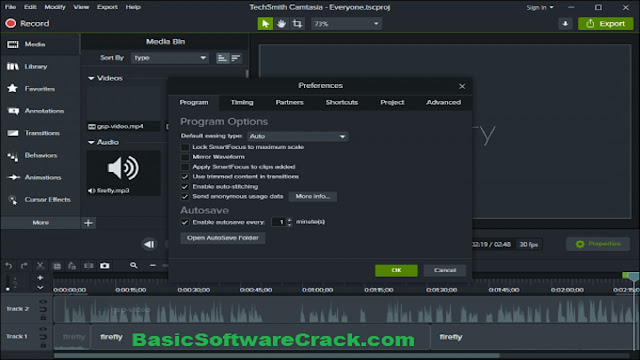Click the undo arrow in timeline toolbar

[x=9, y=266]
